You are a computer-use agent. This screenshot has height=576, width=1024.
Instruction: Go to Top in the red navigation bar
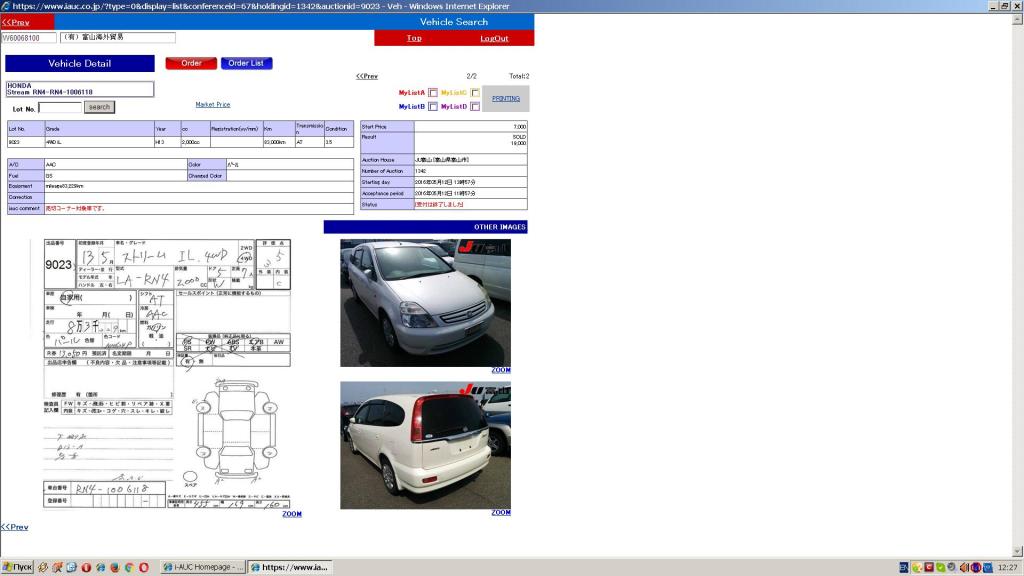tap(414, 38)
